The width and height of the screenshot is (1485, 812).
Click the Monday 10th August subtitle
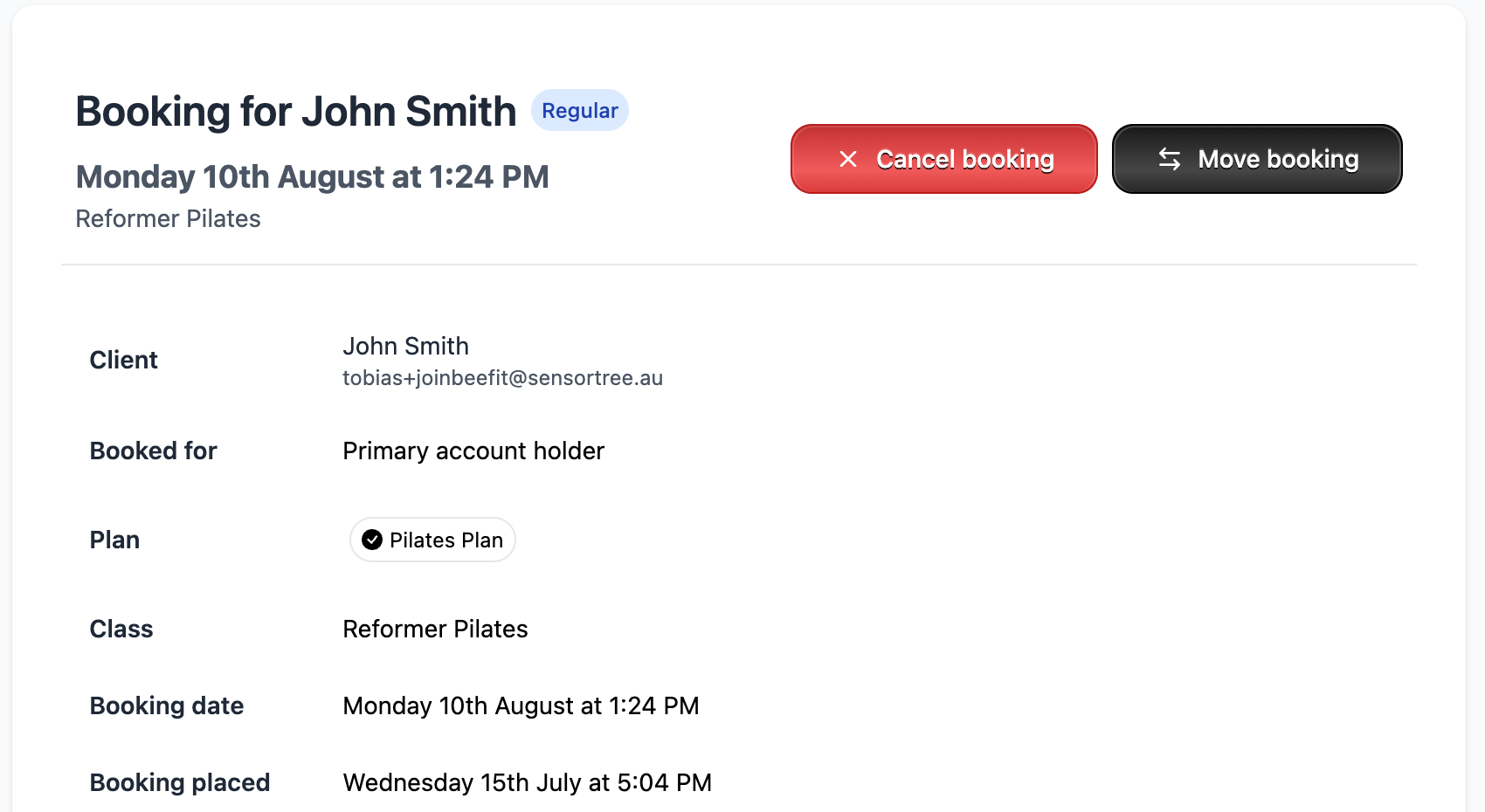(x=313, y=176)
